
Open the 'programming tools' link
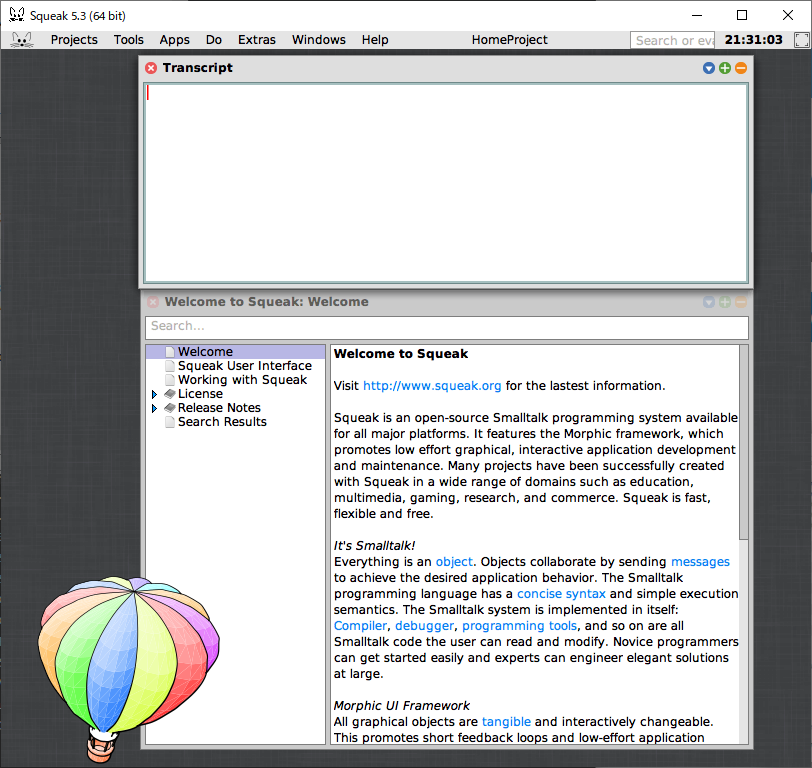click(x=519, y=626)
